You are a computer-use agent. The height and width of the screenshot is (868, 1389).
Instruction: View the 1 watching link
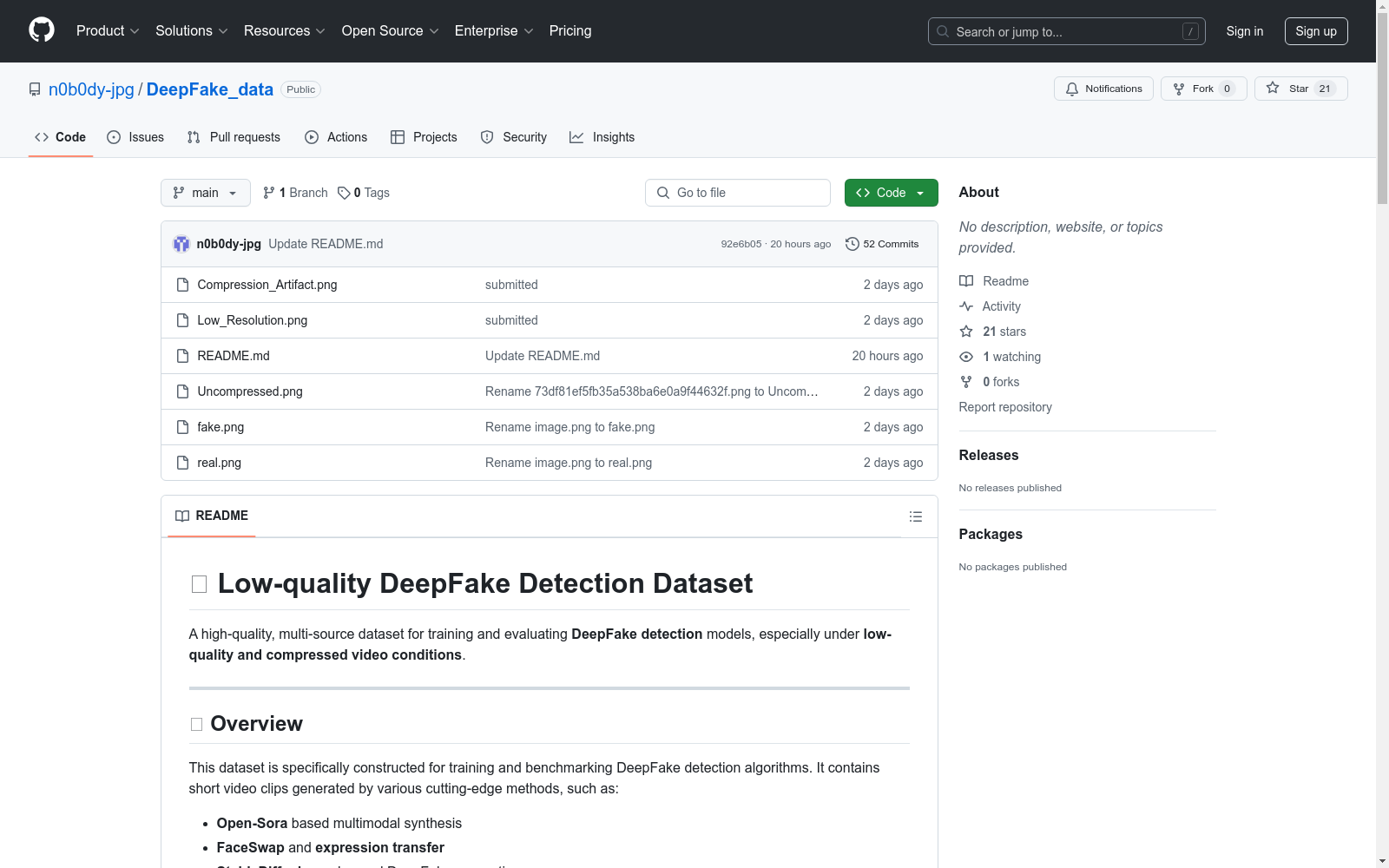[x=1000, y=357]
